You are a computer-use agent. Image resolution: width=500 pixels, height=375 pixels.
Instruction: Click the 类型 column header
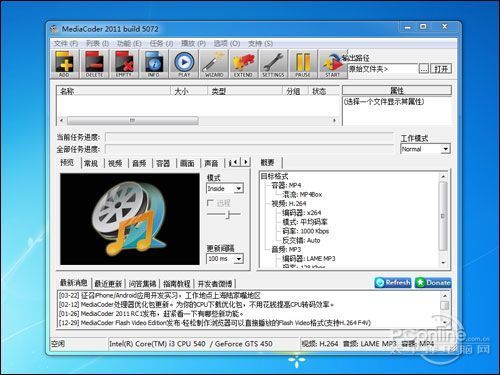click(x=245, y=91)
